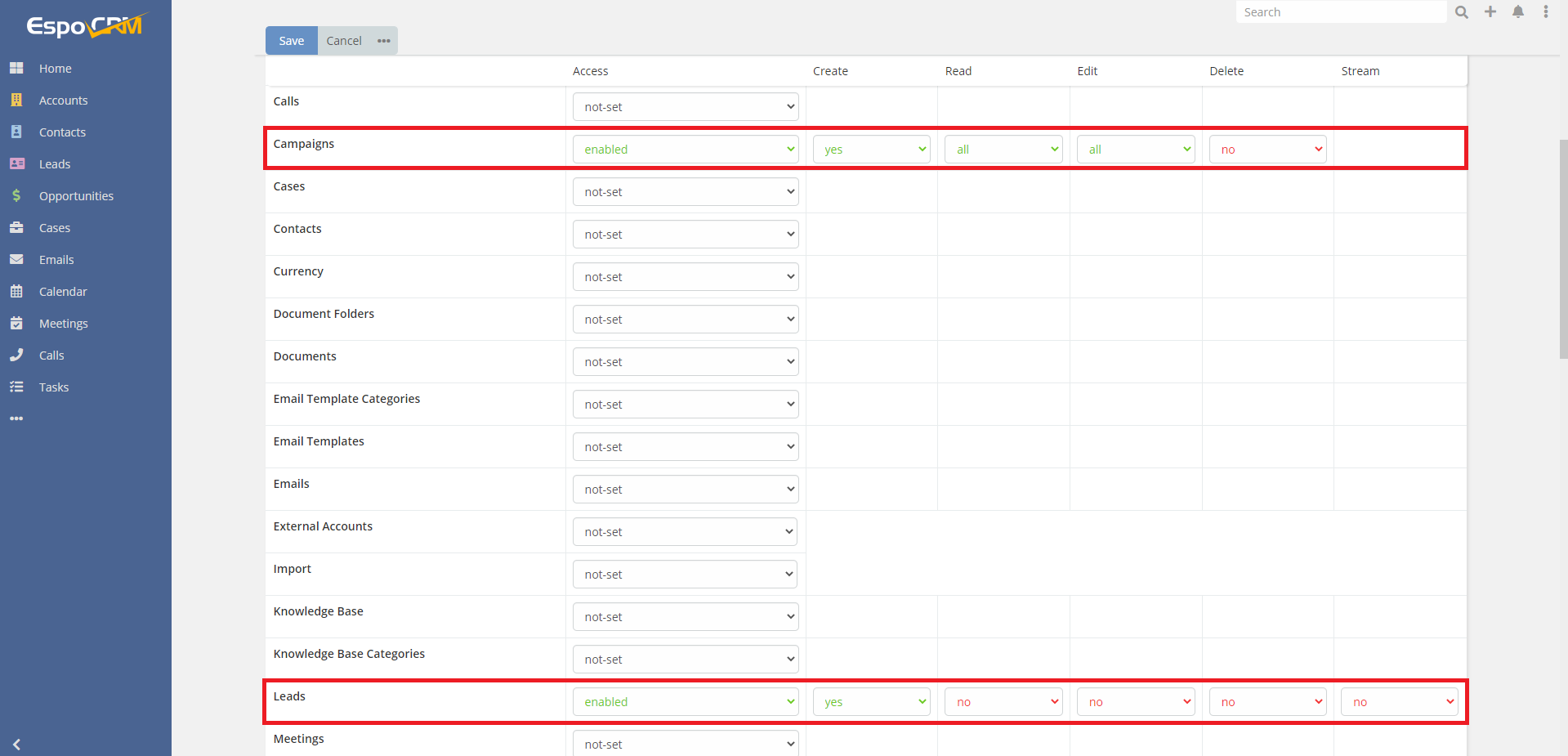The width and height of the screenshot is (1568, 756).
Task: Click the search magnifier icon
Action: click(x=1462, y=11)
